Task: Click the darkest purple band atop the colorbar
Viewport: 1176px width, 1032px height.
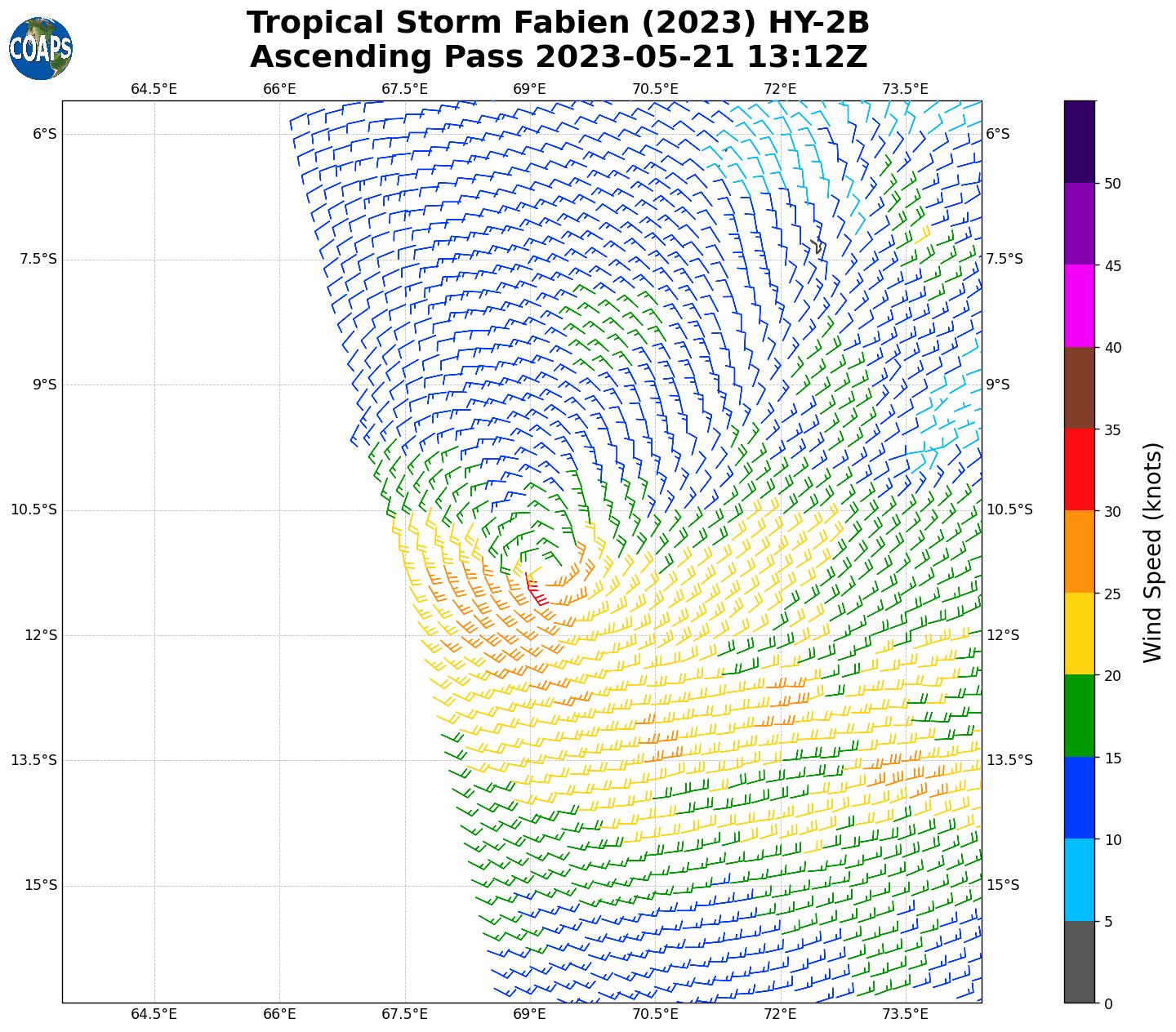Action: click(x=1079, y=141)
